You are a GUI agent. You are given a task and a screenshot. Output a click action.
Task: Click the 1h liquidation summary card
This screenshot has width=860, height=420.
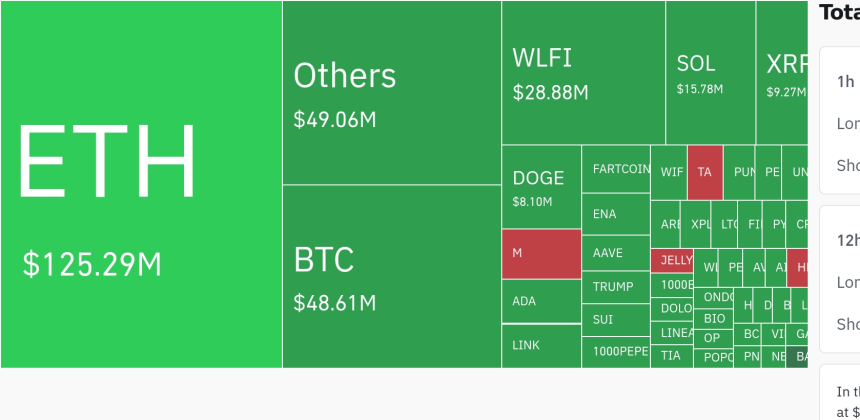(x=840, y=120)
